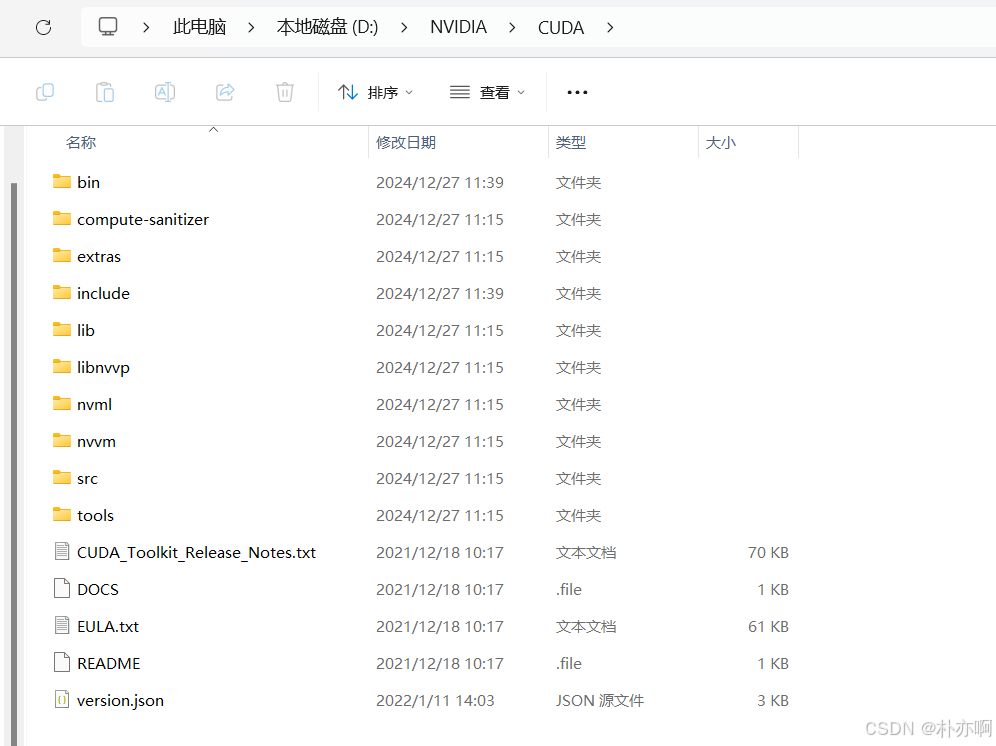
Task: Open the 查看 view dropdown
Action: [488, 92]
